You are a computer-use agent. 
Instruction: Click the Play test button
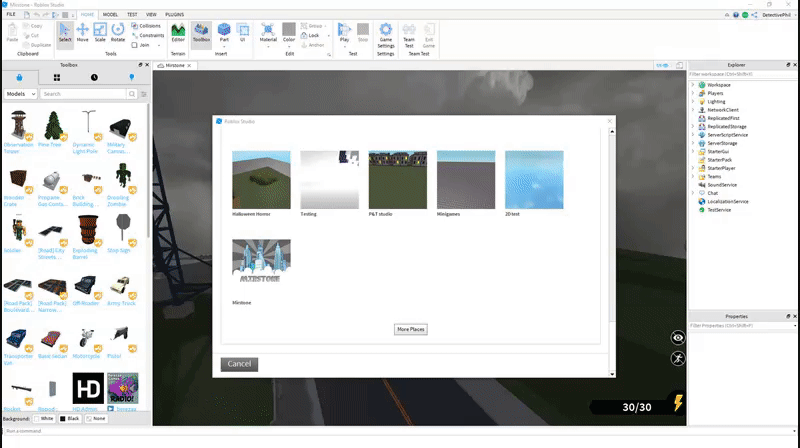[x=344, y=33]
